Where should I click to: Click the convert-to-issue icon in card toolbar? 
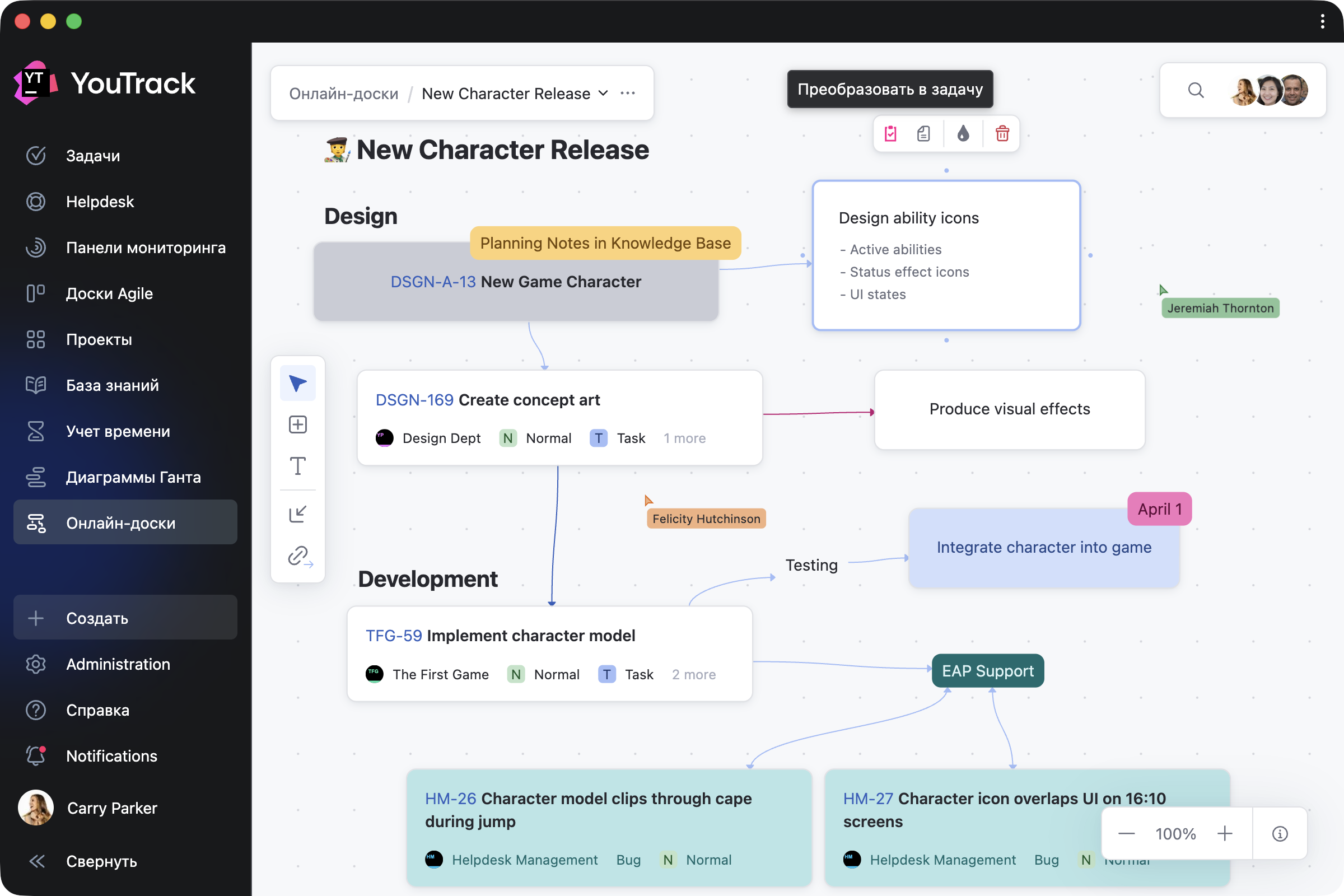tap(890, 134)
